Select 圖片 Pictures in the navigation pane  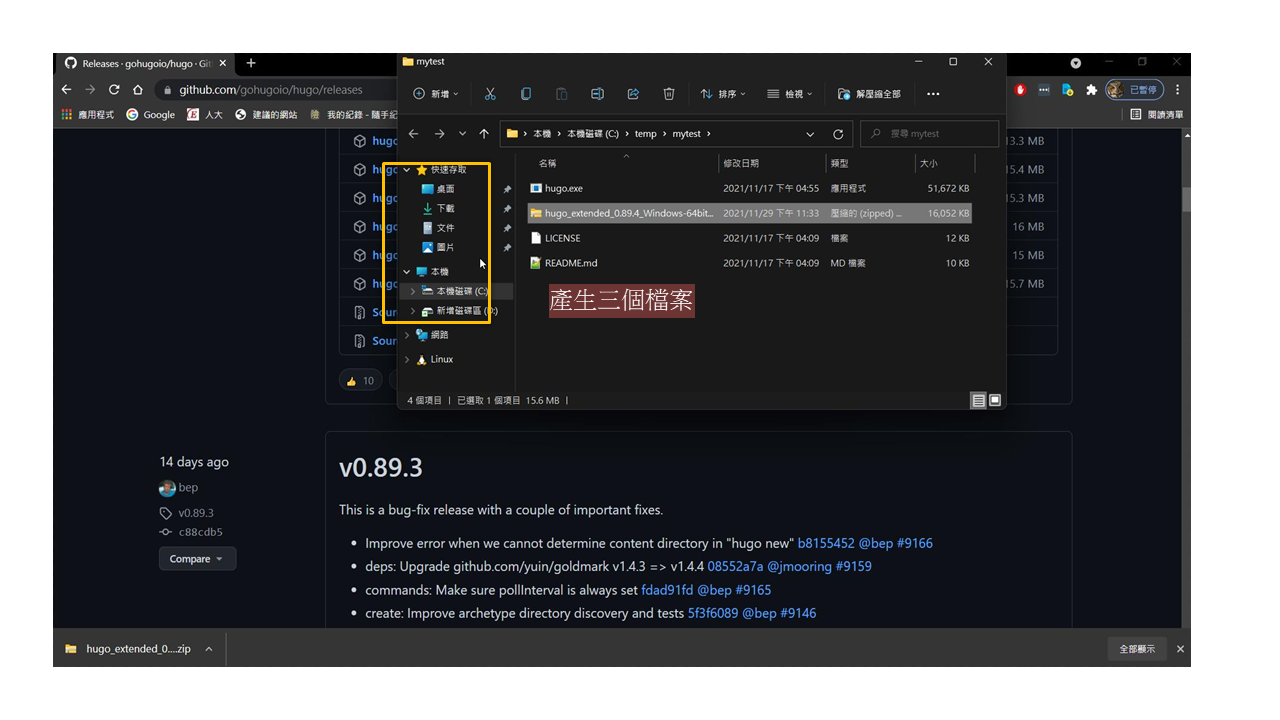tap(438, 247)
